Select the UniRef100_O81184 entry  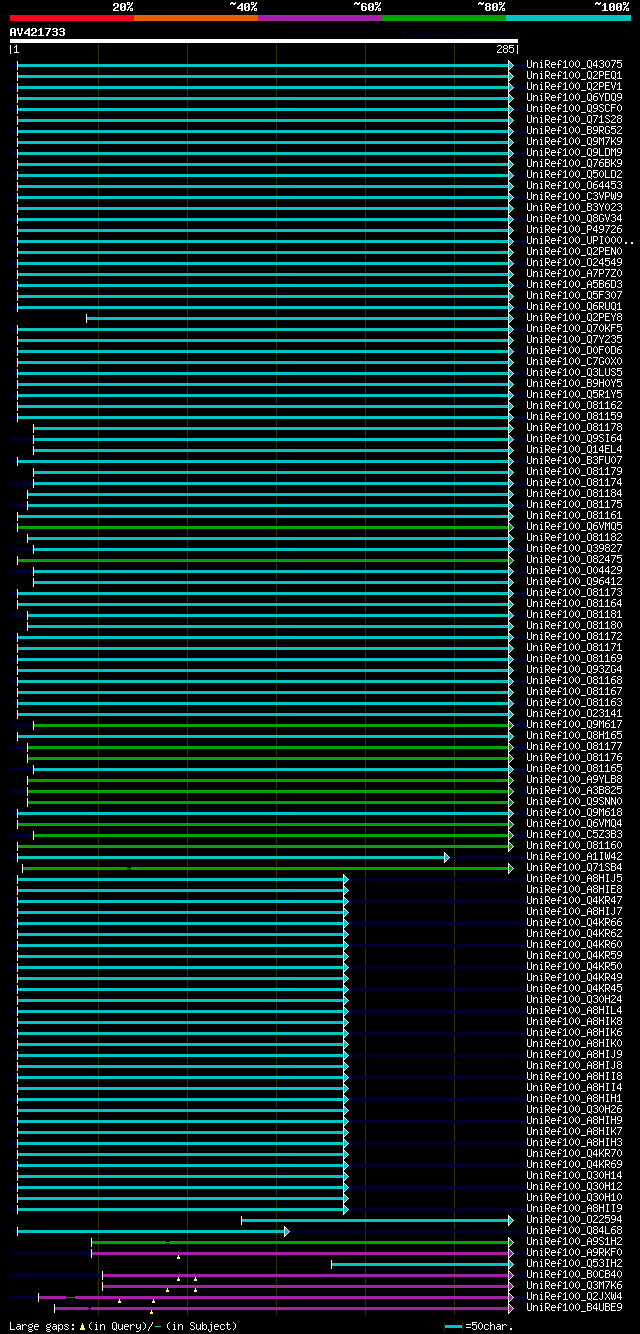tap(574, 493)
